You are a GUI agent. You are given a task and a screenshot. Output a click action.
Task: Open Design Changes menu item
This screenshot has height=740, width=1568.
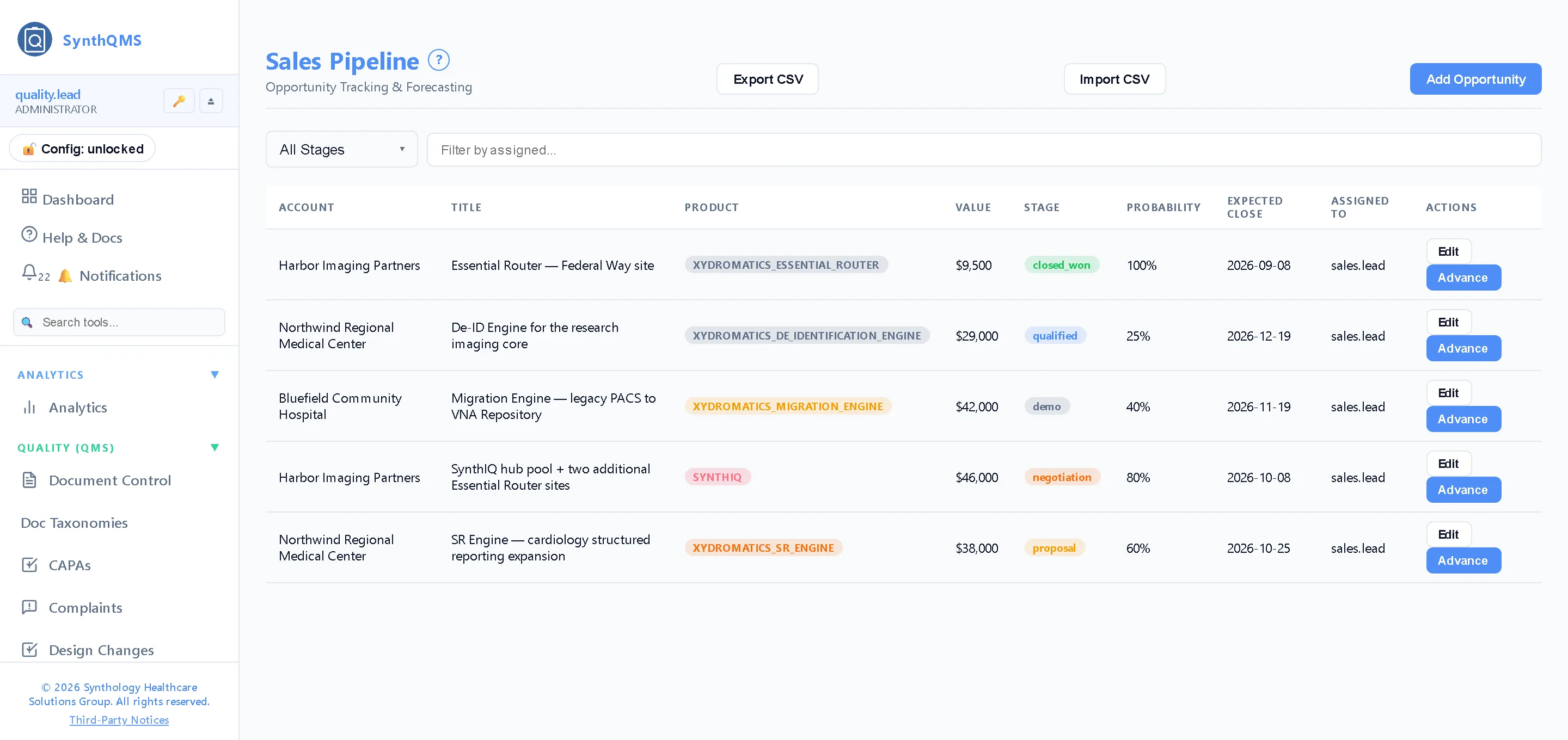[x=101, y=650]
